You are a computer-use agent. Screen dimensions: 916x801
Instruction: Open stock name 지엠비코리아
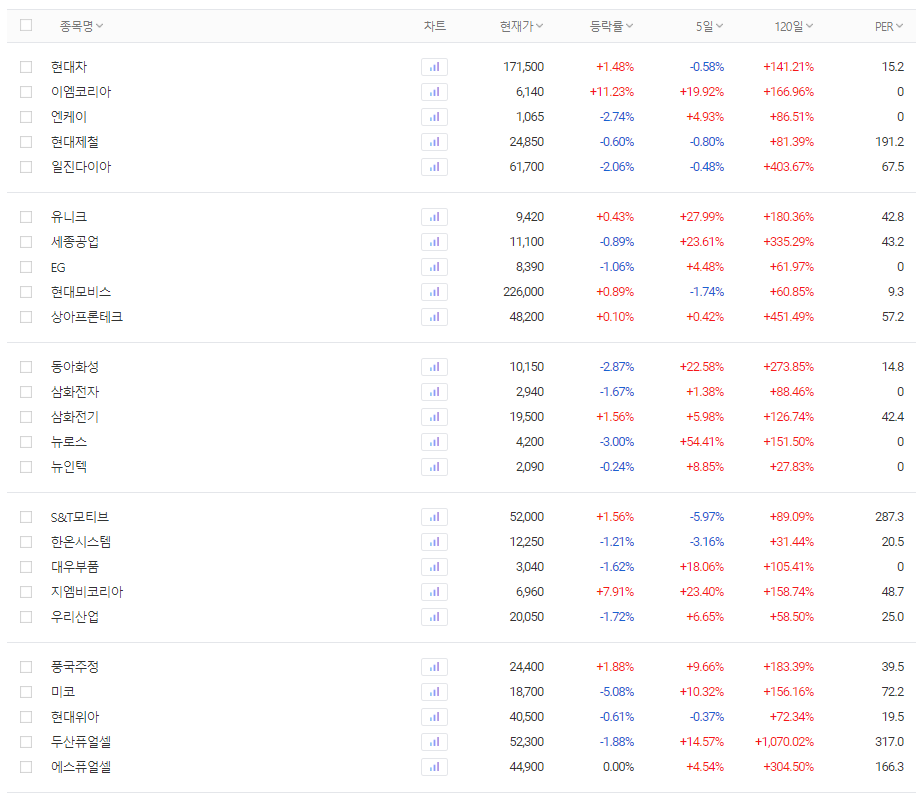click(x=86, y=592)
